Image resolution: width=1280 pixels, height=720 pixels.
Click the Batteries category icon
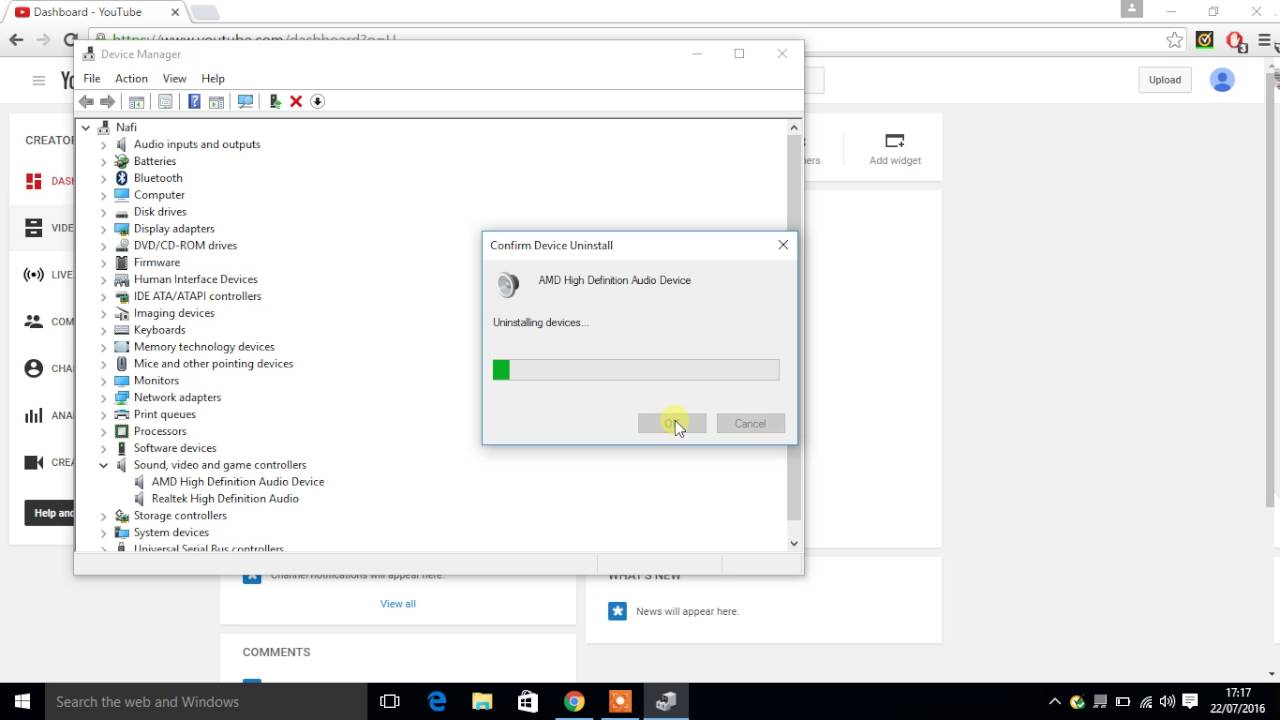click(x=122, y=161)
